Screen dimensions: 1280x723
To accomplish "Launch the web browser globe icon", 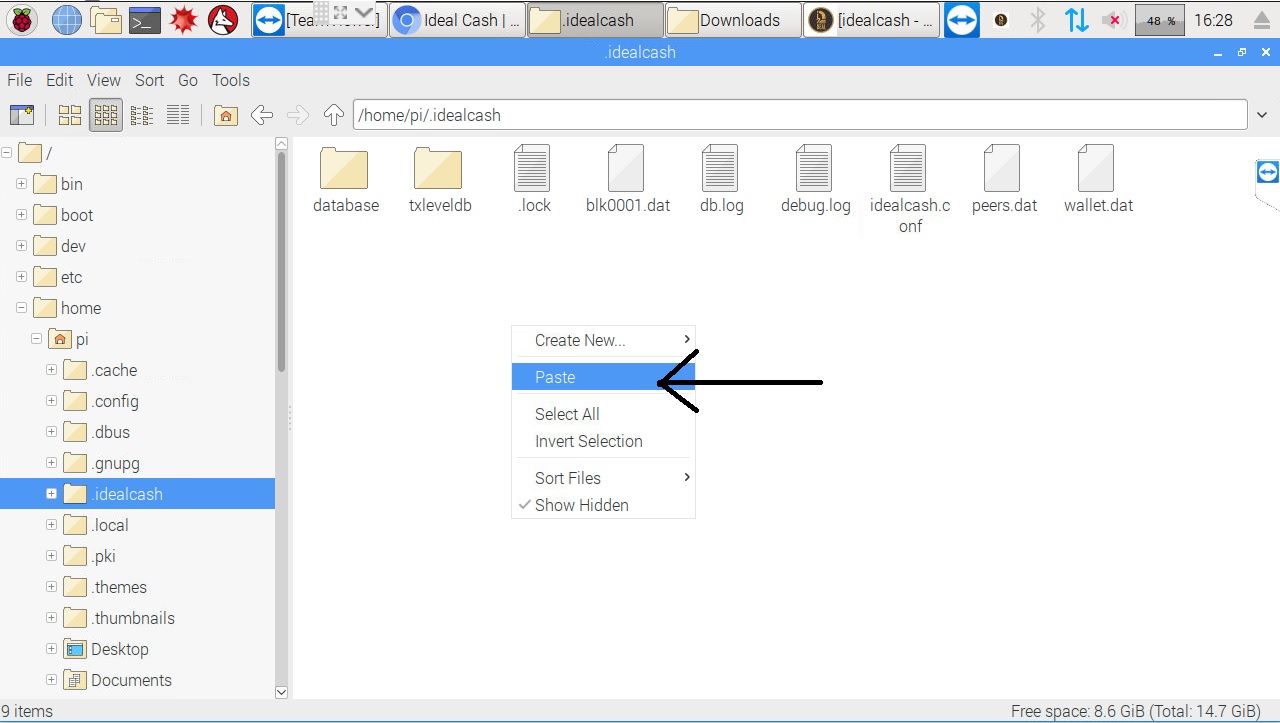I will (x=66, y=19).
